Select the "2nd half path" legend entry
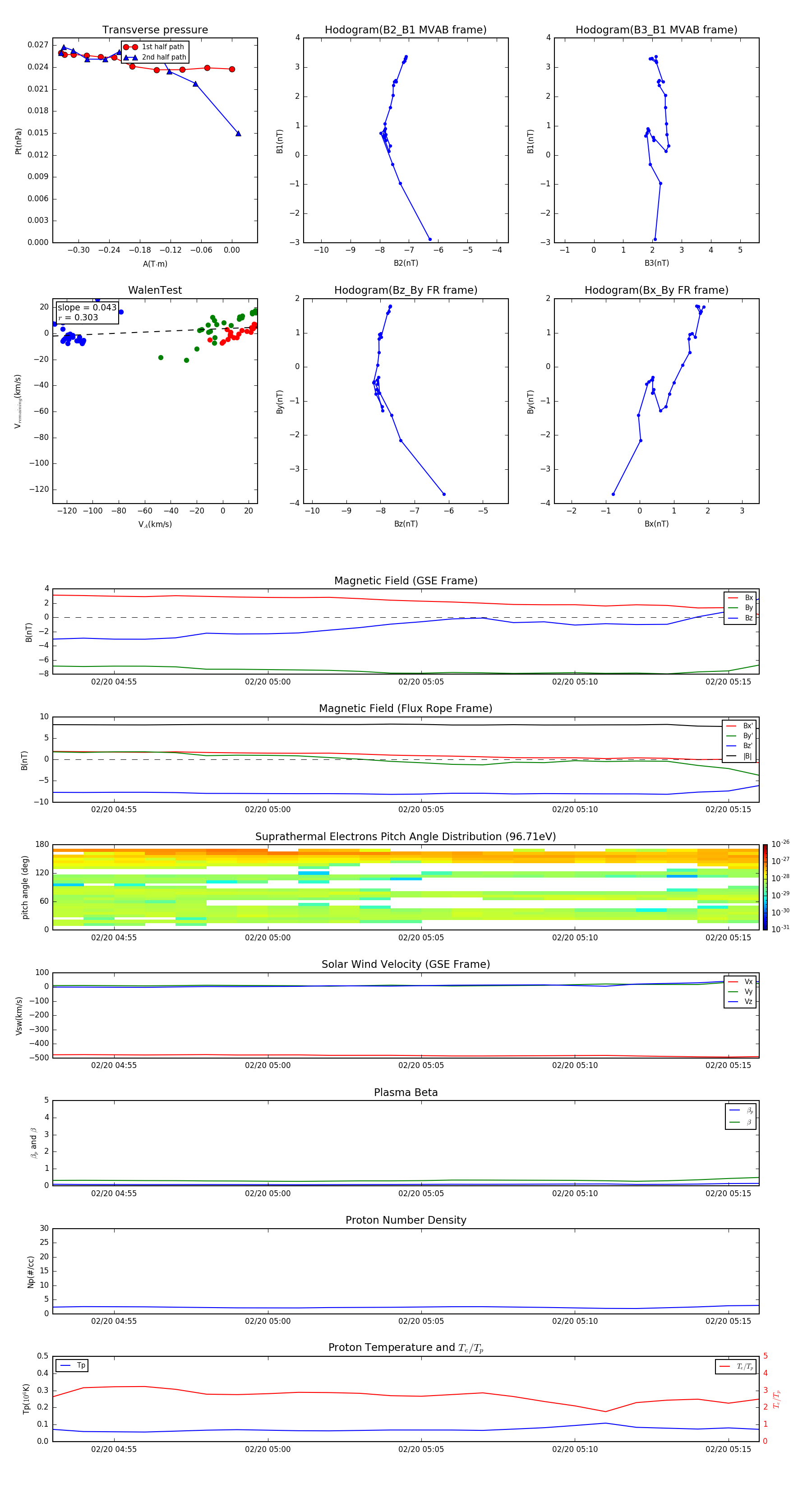The height and width of the screenshot is (1489, 812). tap(155, 57)
